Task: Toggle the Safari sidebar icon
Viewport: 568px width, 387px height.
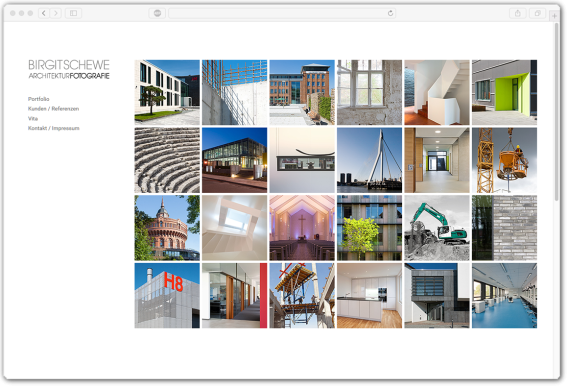Action: 74,13
